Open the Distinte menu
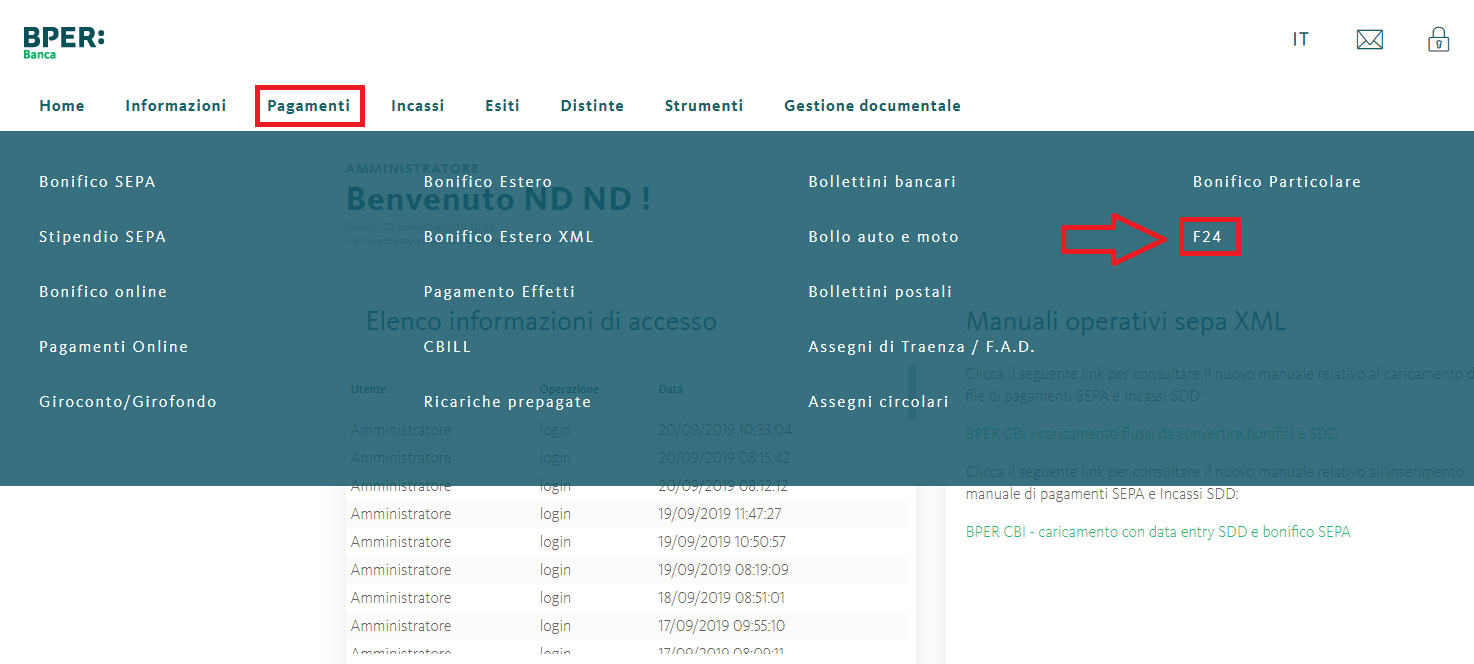The height and width of the screenshot is (664, 1474). click(592, 106)
